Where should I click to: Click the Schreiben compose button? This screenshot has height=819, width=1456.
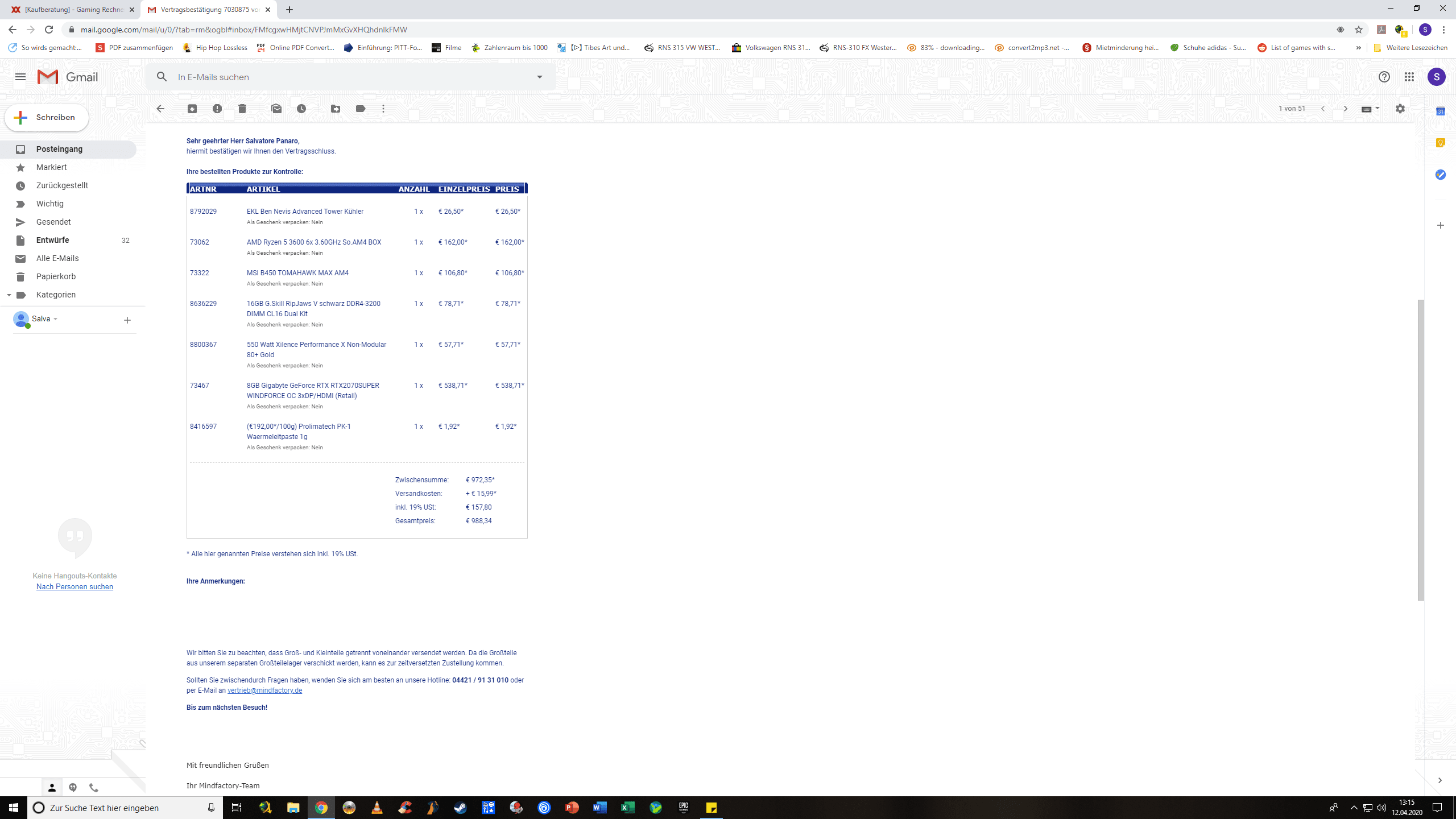47,118
